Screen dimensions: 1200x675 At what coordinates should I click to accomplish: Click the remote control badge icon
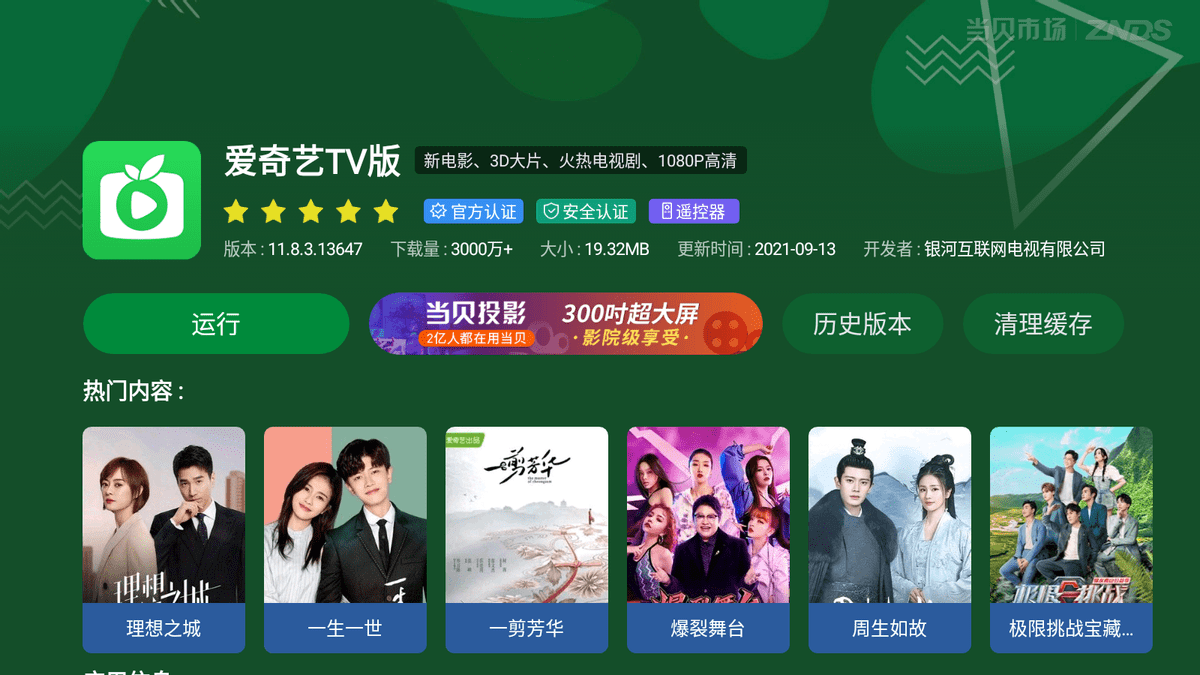pos(664,212)
